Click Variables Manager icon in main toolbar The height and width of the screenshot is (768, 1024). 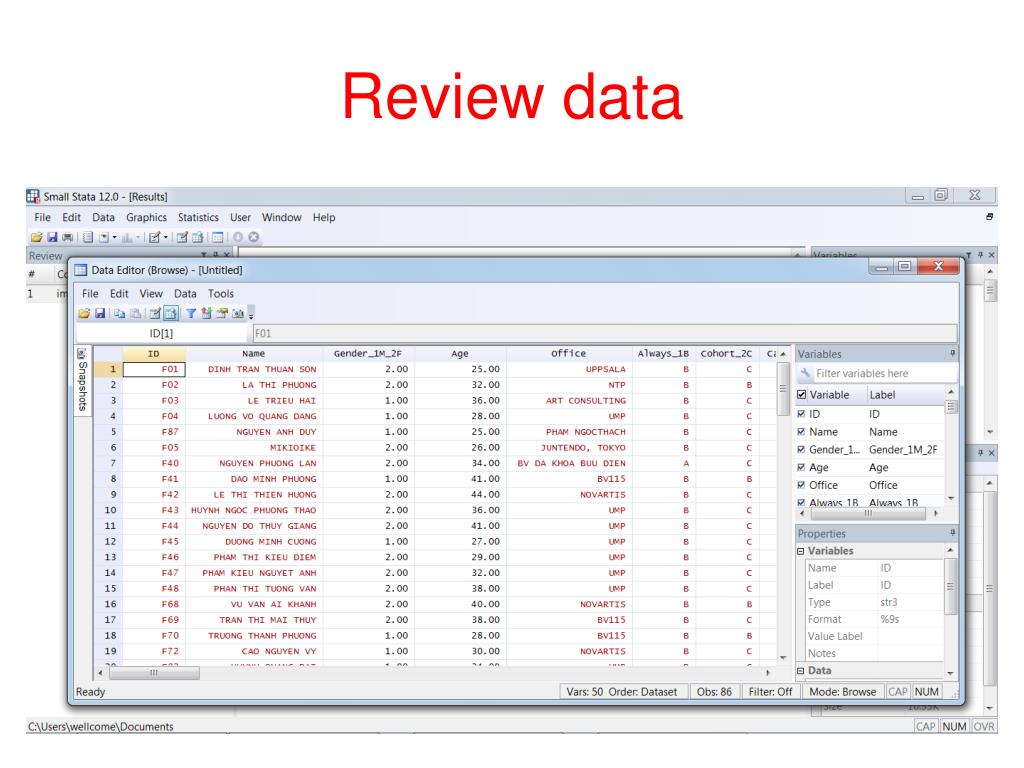click(x=217, y=237)
